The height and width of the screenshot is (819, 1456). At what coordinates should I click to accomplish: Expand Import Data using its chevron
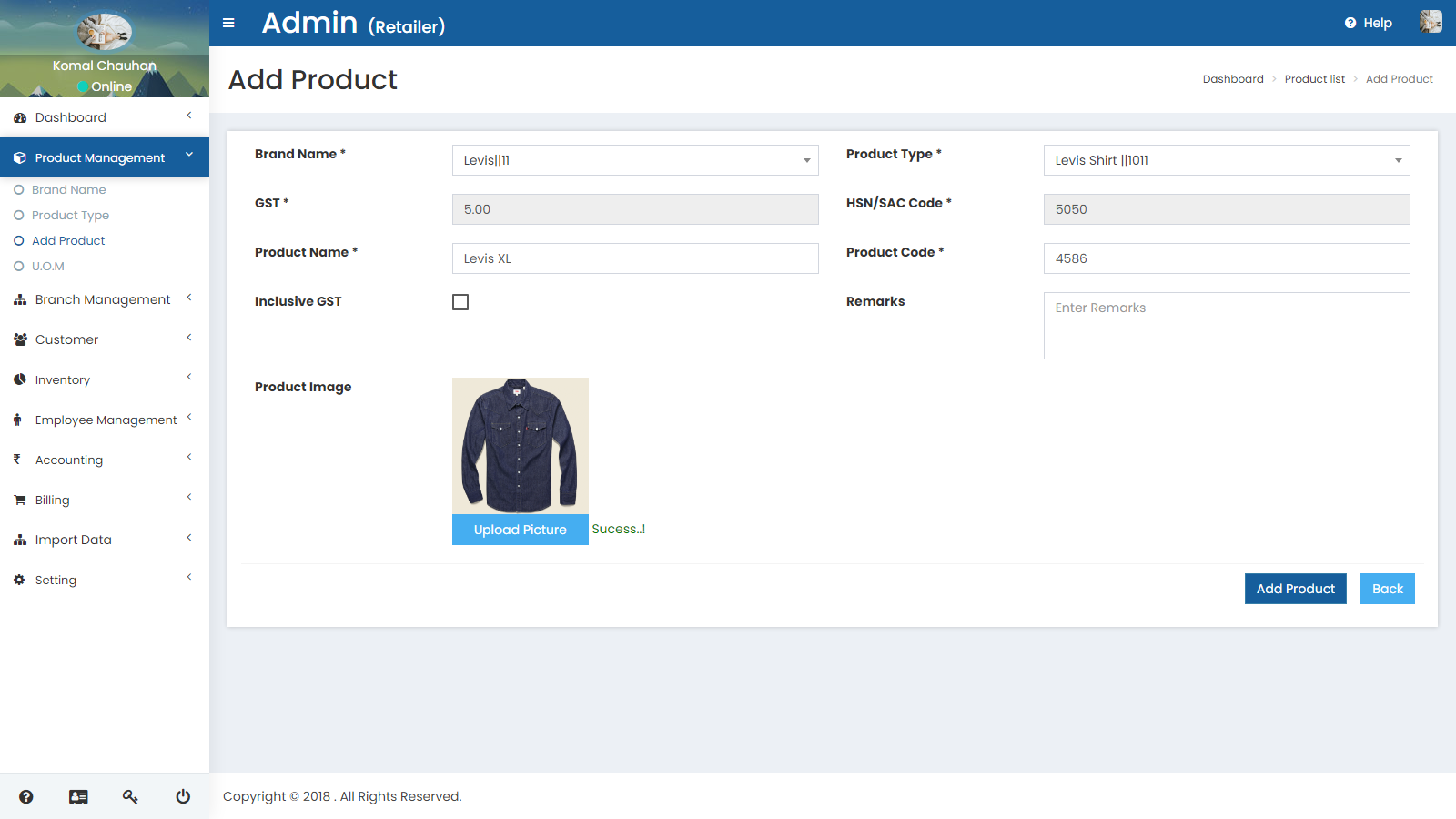click(189, 538)
